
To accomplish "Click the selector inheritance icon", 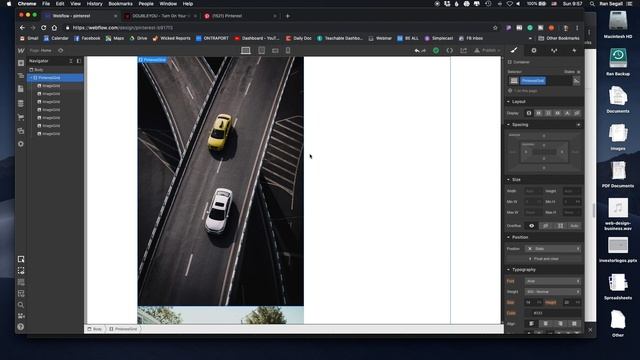I will tap(576, 81).
